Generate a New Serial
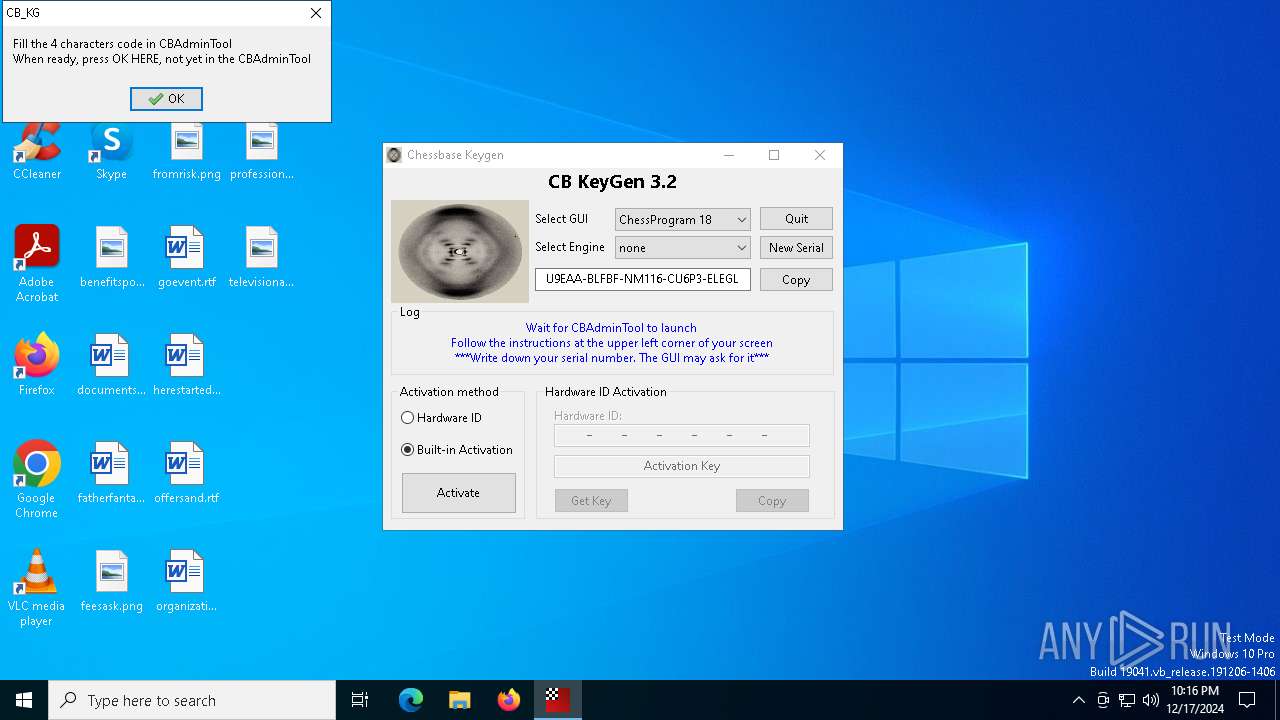1280x720 pixels. (x=796, y=247)
